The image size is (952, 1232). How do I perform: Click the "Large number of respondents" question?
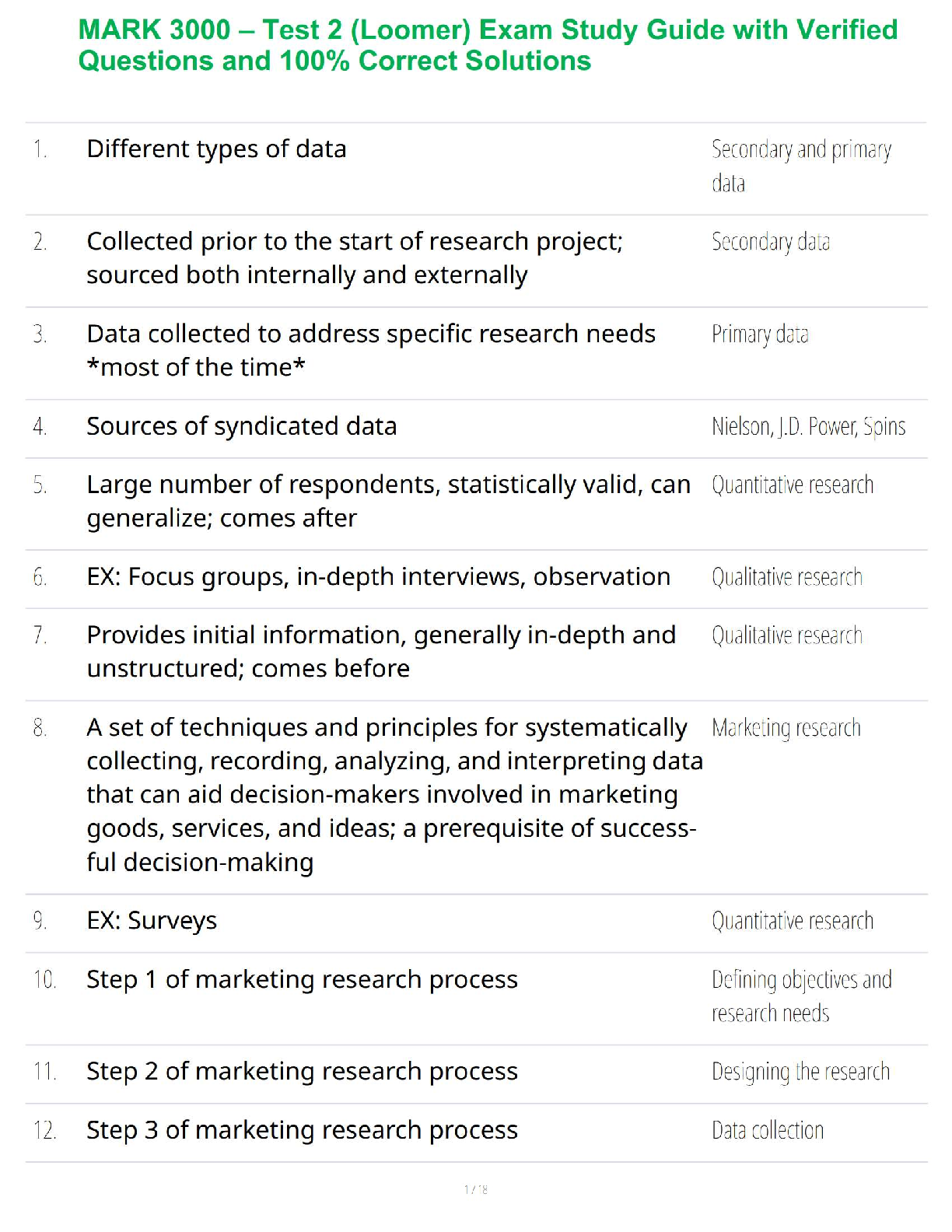click(388, 501)
